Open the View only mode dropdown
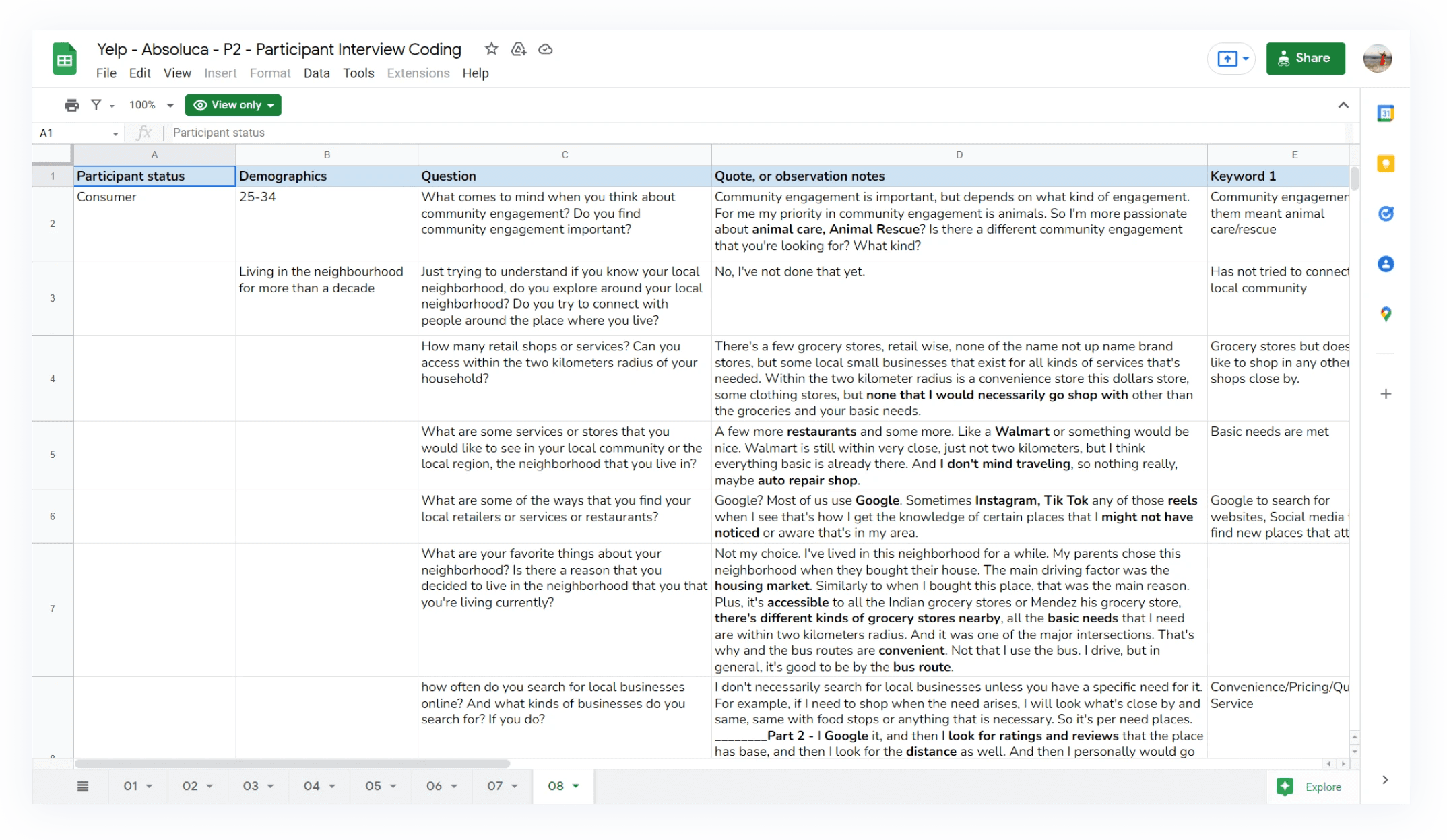The image size is (1447, 840). click(x=233, y=105)
